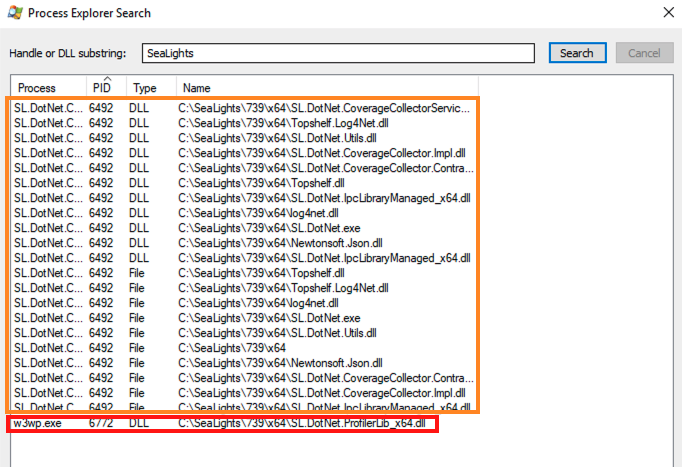The height and width of the screenshot is (467, 682).
Task: Select the File row for CoverageCollector.Impl.dll
Action: click(244, 393)
